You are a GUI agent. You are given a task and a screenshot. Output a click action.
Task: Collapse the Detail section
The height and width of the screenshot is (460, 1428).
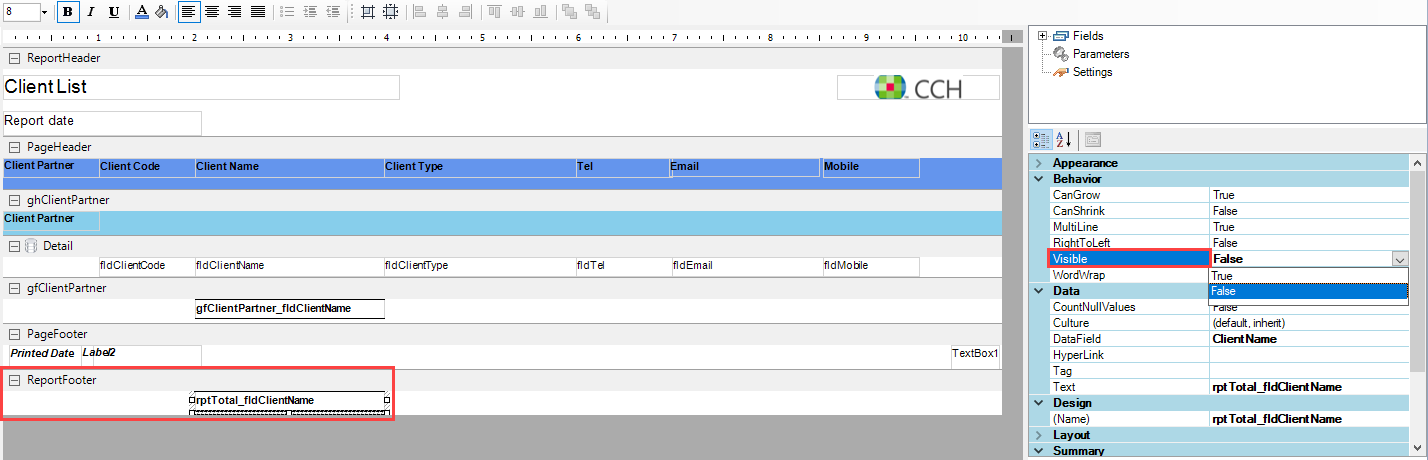click(14, 246)
